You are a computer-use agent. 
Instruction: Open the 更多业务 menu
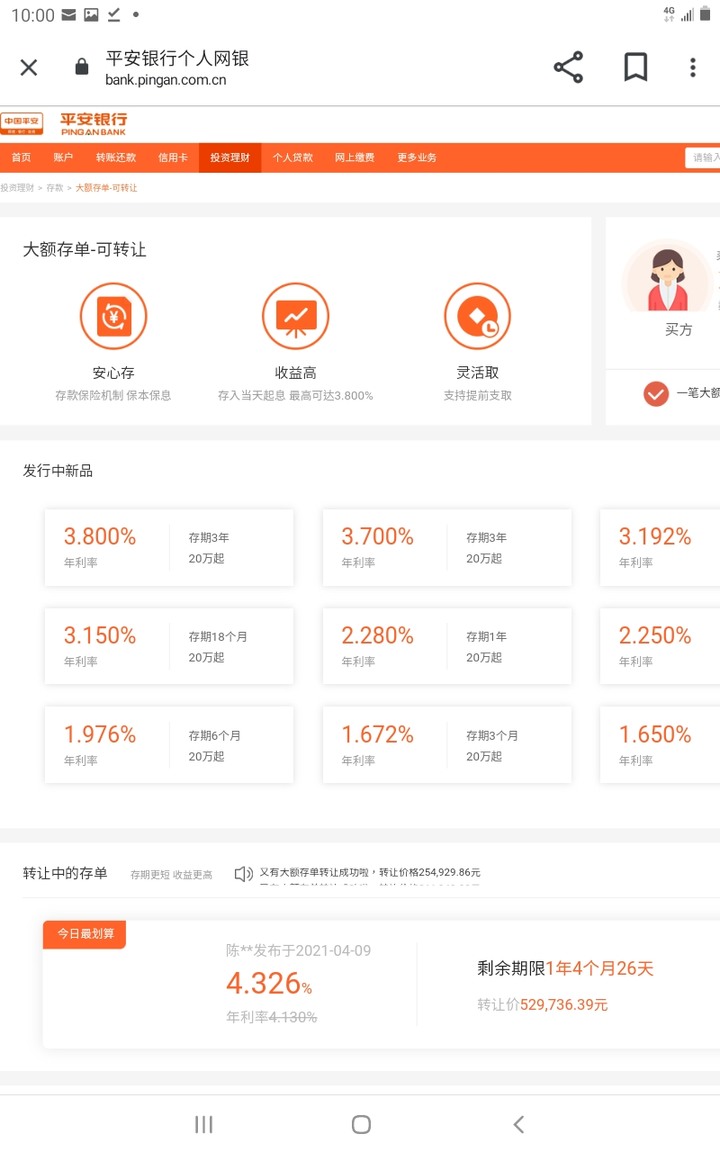(417, 157)
